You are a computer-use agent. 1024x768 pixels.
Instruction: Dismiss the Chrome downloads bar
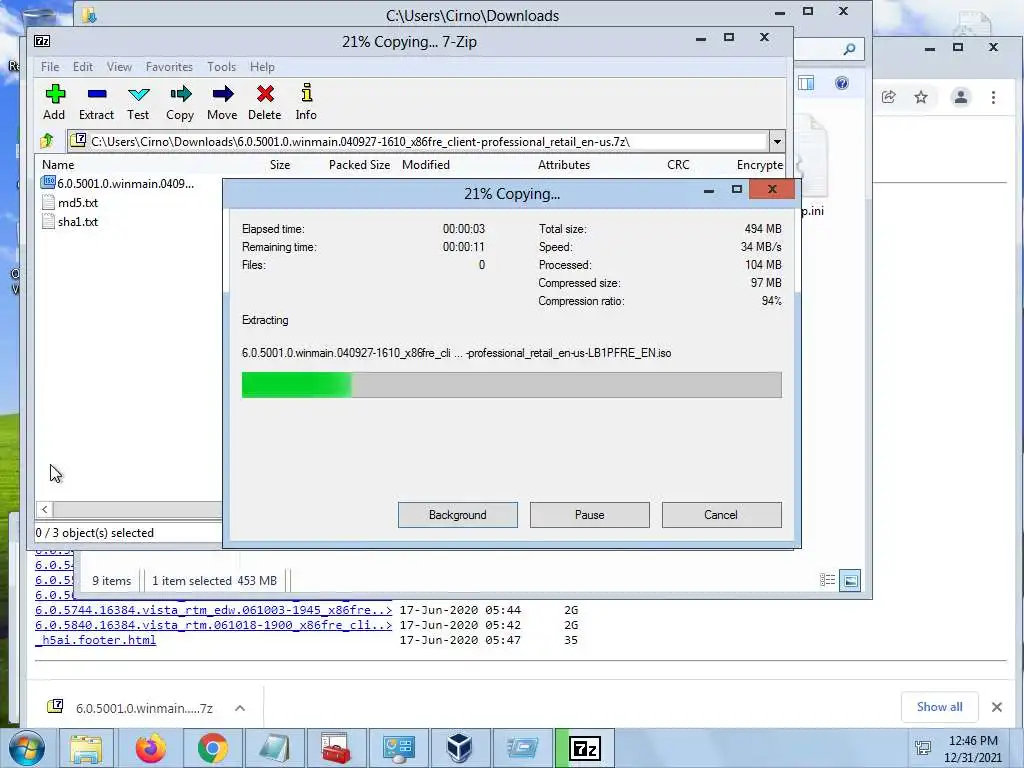click(x=997, y=707)
